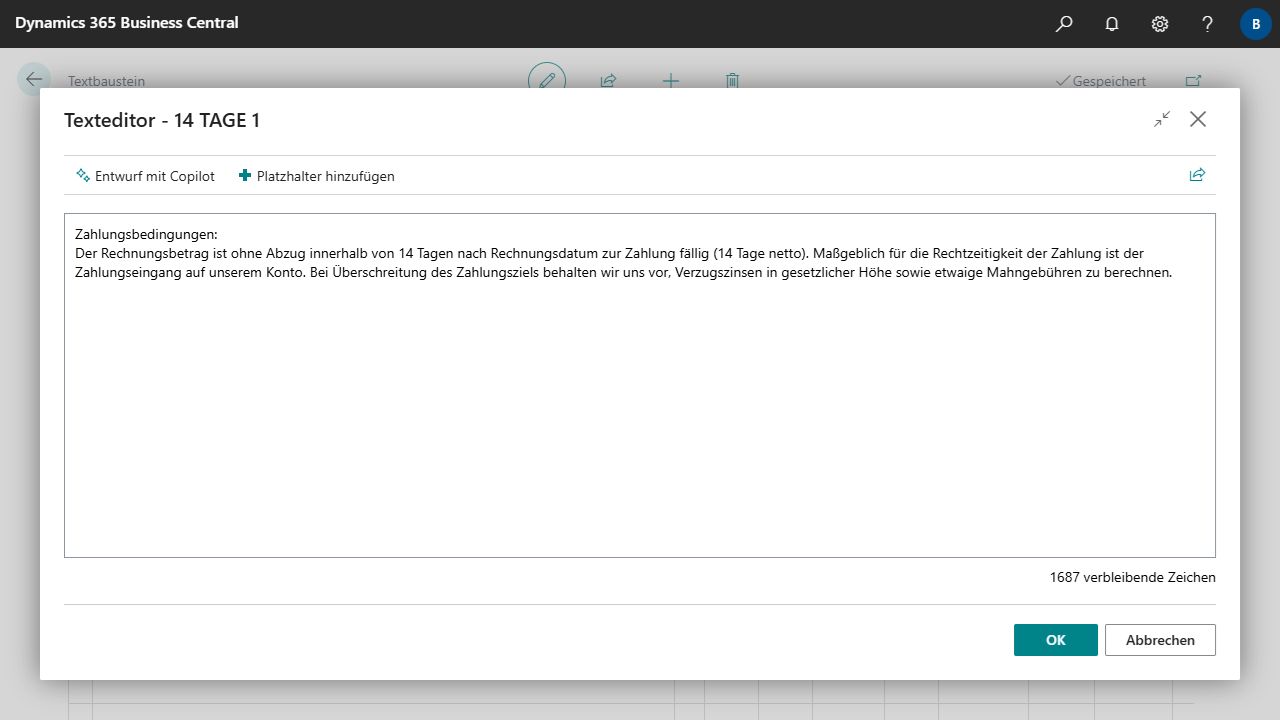Open background page in new window icon
Screen dimensions: 1280x720
pyautogui.click(x=1193, y=80)
